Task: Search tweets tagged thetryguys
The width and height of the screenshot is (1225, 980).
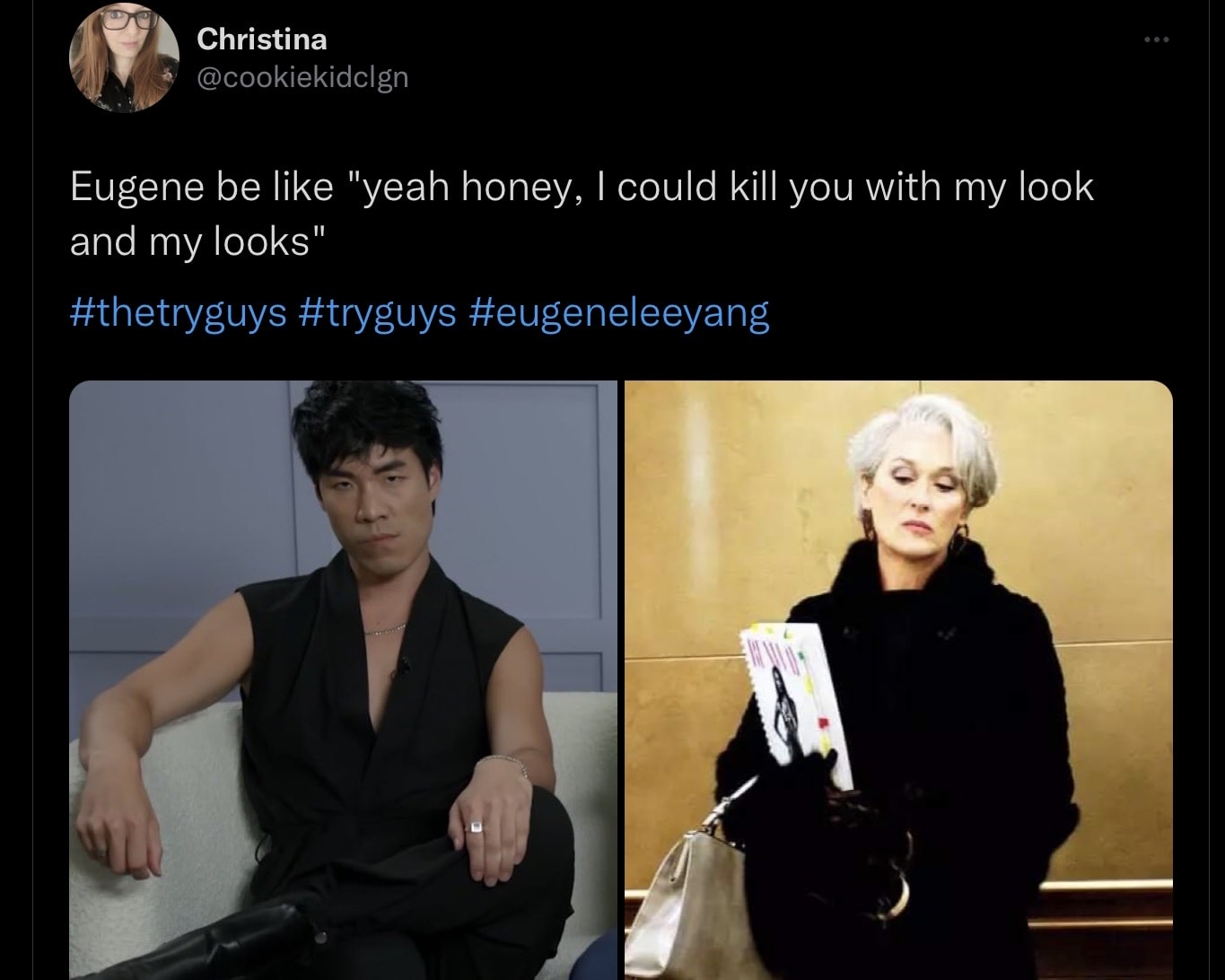Action: pyautogui.click(x=178, y=312)
